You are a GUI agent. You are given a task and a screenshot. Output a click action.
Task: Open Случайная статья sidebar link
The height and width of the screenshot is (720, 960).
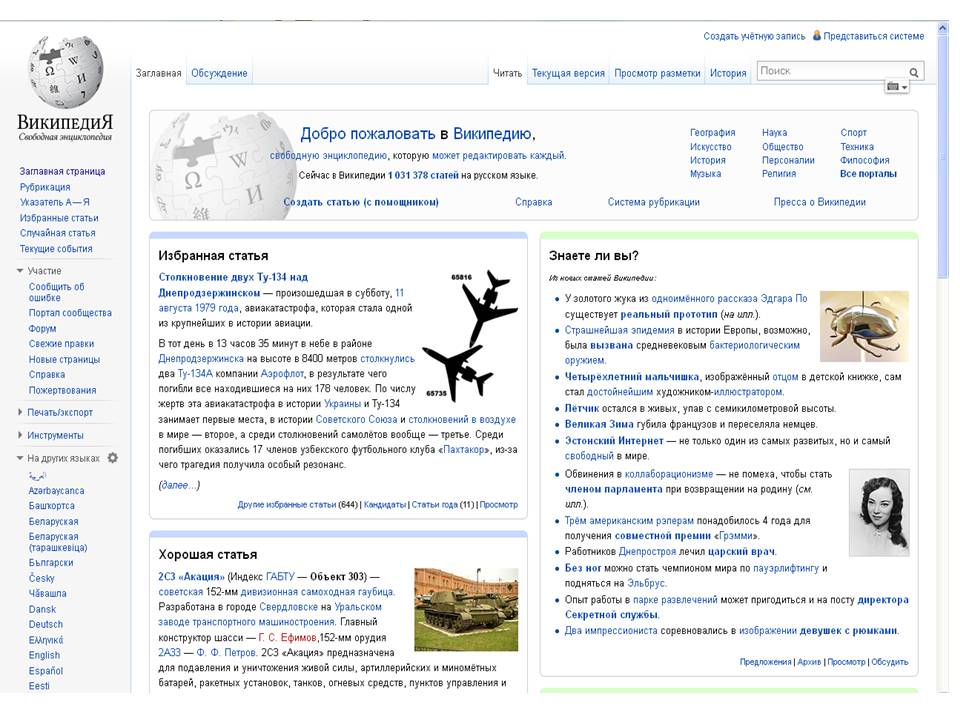tap(58, 233)
